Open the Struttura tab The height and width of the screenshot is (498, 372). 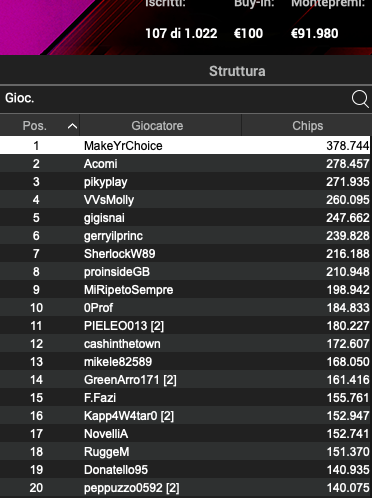pyautogui.click(x=237, y=71)
